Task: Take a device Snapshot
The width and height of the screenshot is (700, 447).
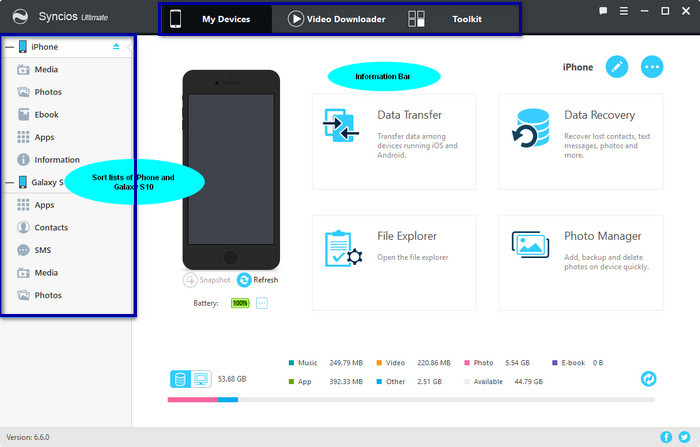Action: point(207,280)
